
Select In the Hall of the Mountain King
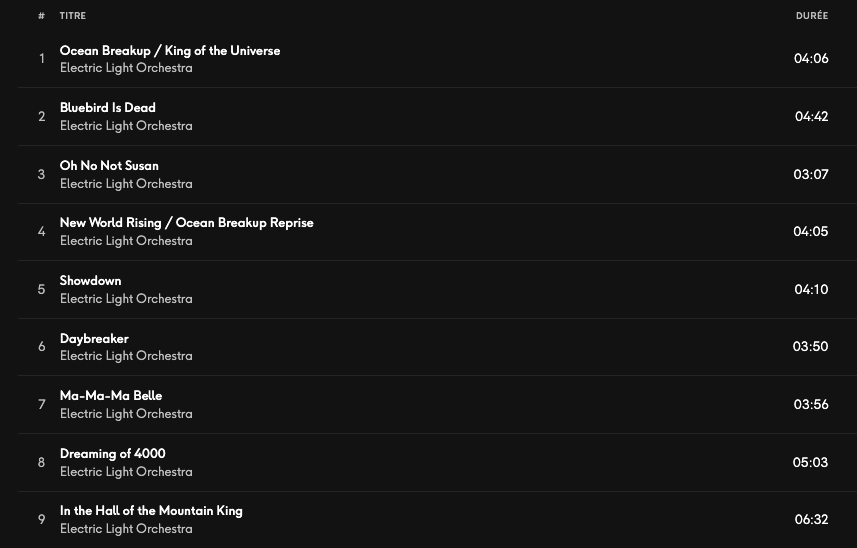(151, 511)
